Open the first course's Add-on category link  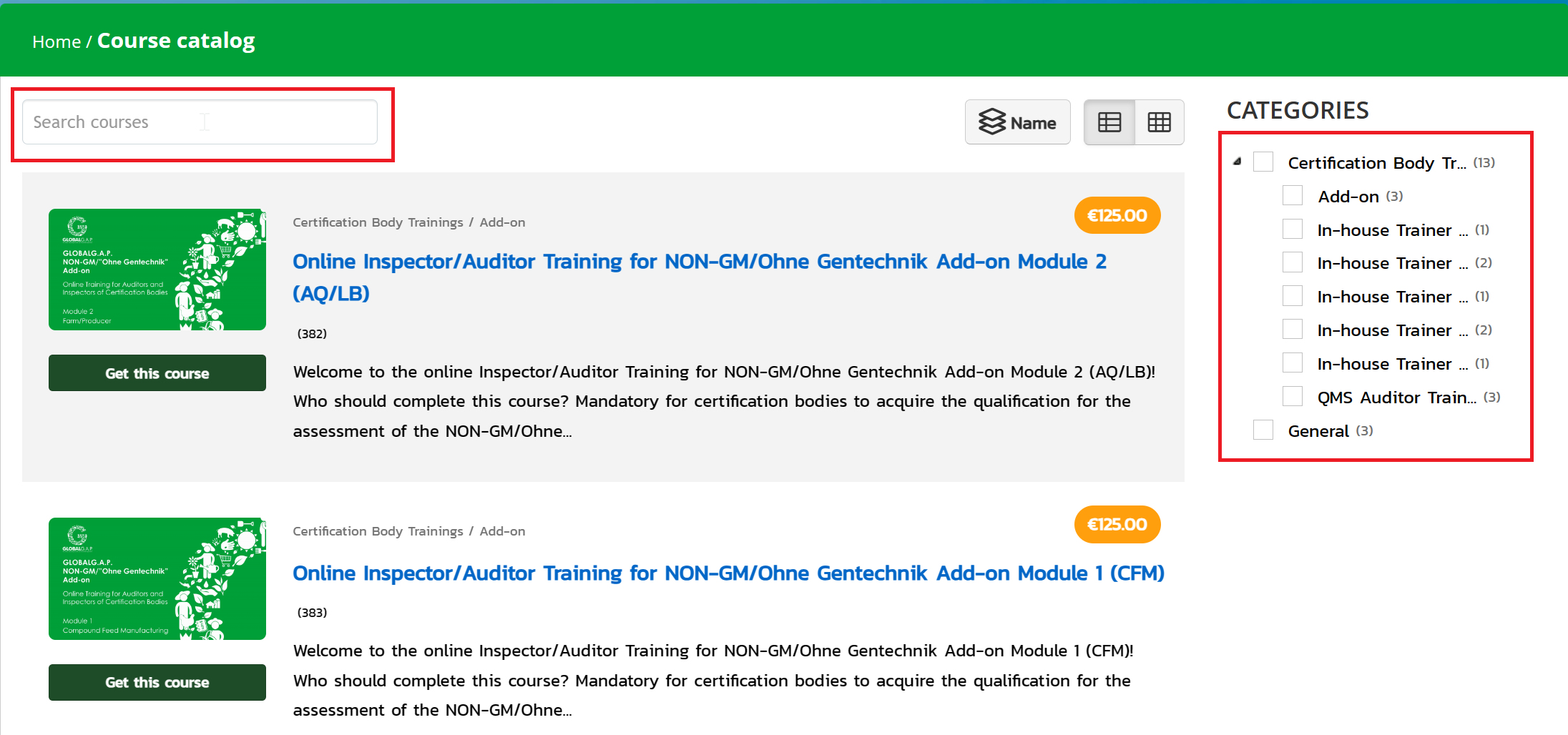[x=502, y=222]
